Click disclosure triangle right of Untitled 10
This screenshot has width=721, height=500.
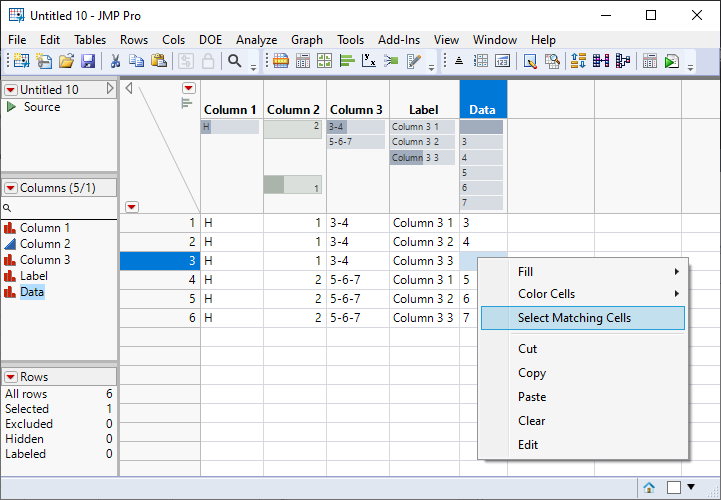pyautogui.click(x=110, y=88)
